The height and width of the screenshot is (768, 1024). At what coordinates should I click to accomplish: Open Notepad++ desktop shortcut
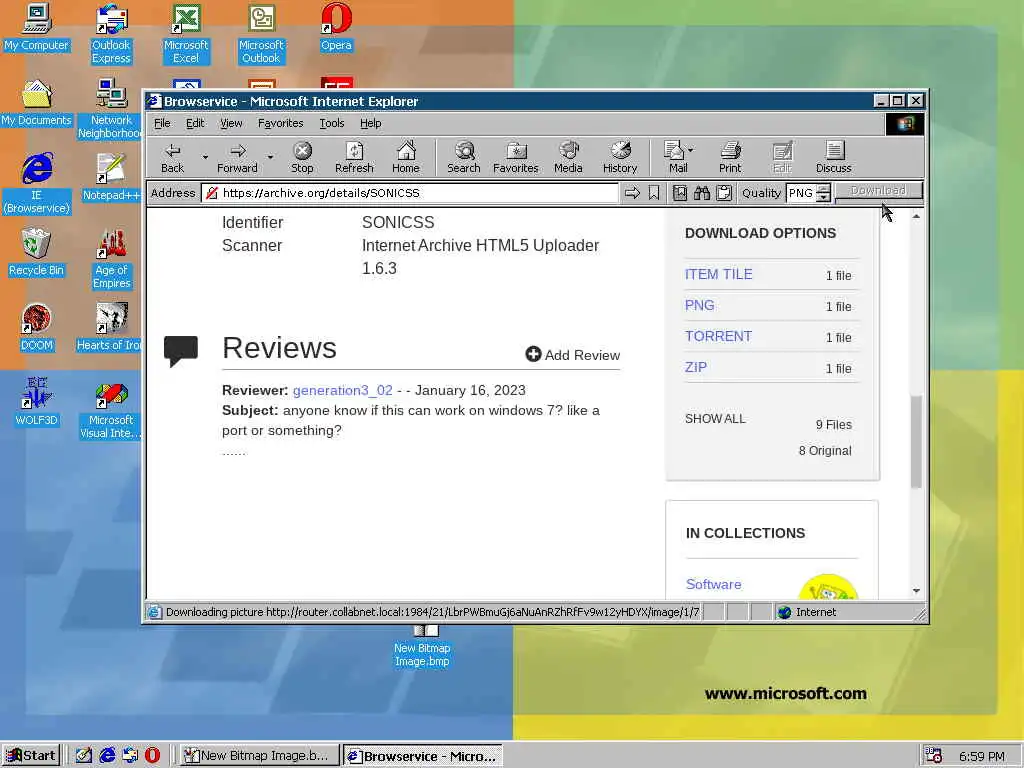click(111, 177)
